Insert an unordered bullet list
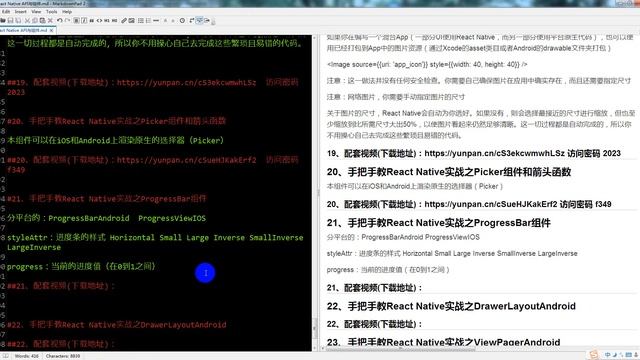Screen dimensions: 640x360 pyautogui.click(x=140, y=20)
